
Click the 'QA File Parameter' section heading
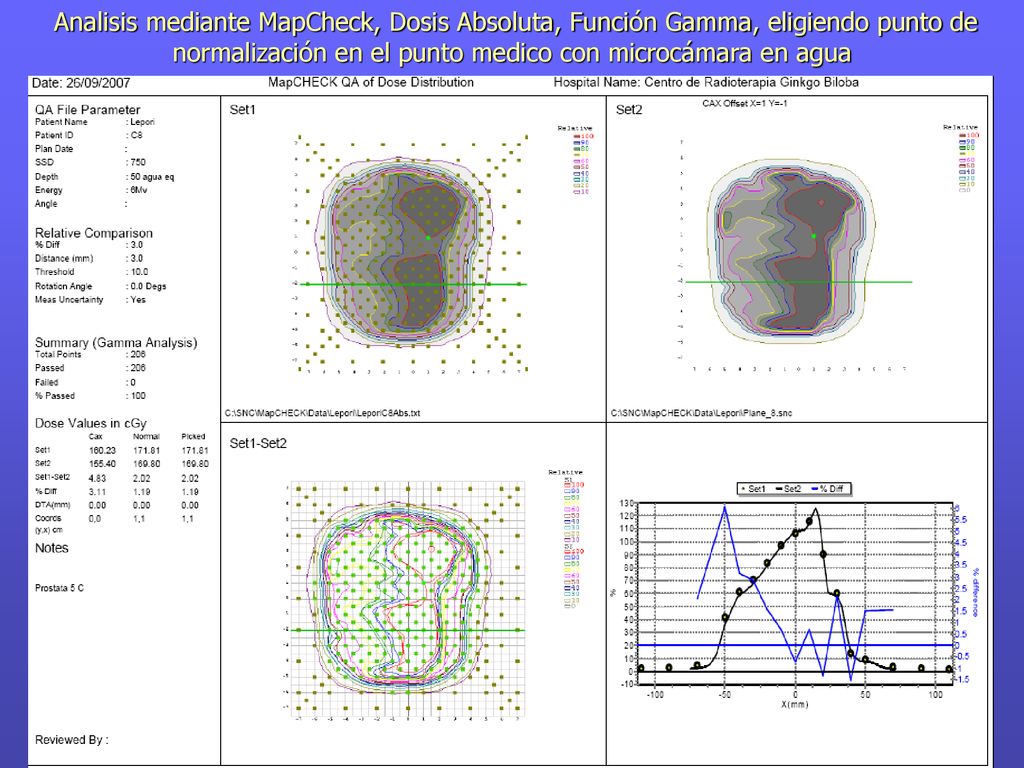(88, 110)
